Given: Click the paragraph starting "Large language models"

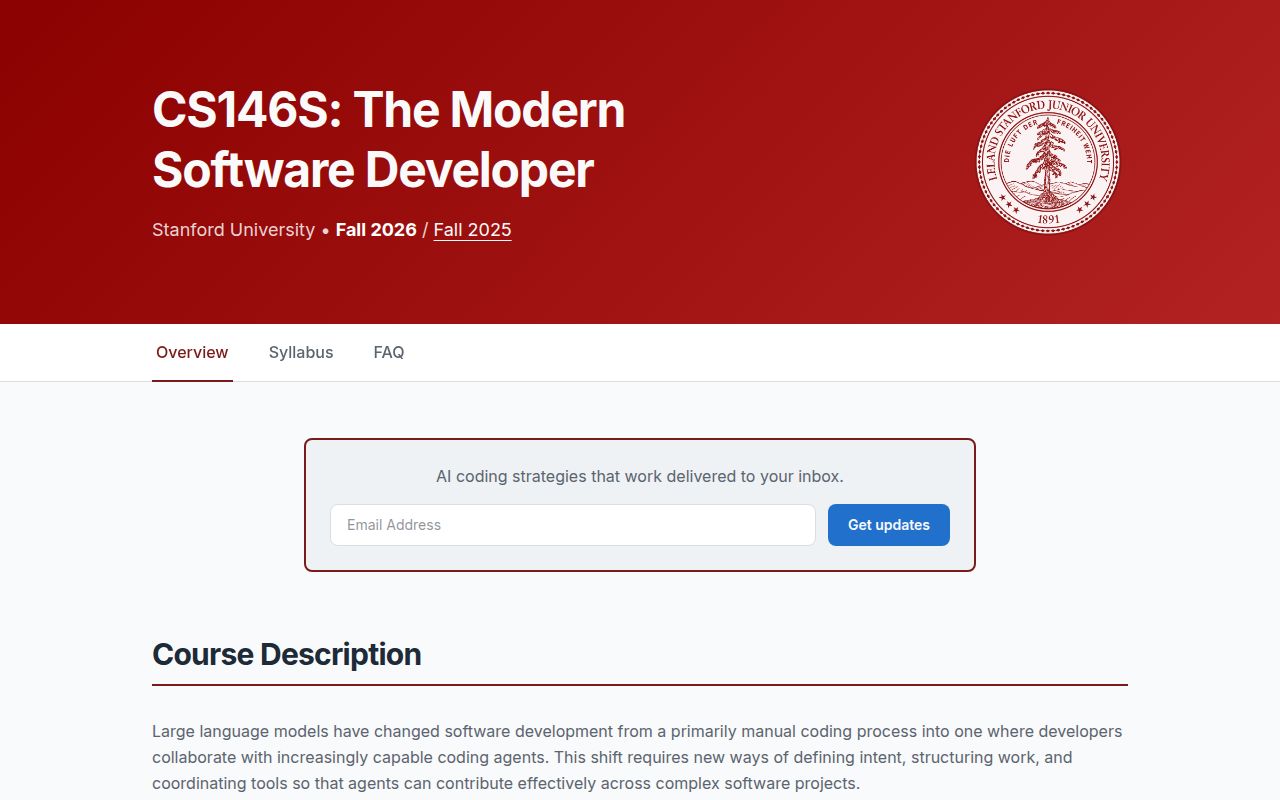Looking at the screenshot, I should point(638,757).
